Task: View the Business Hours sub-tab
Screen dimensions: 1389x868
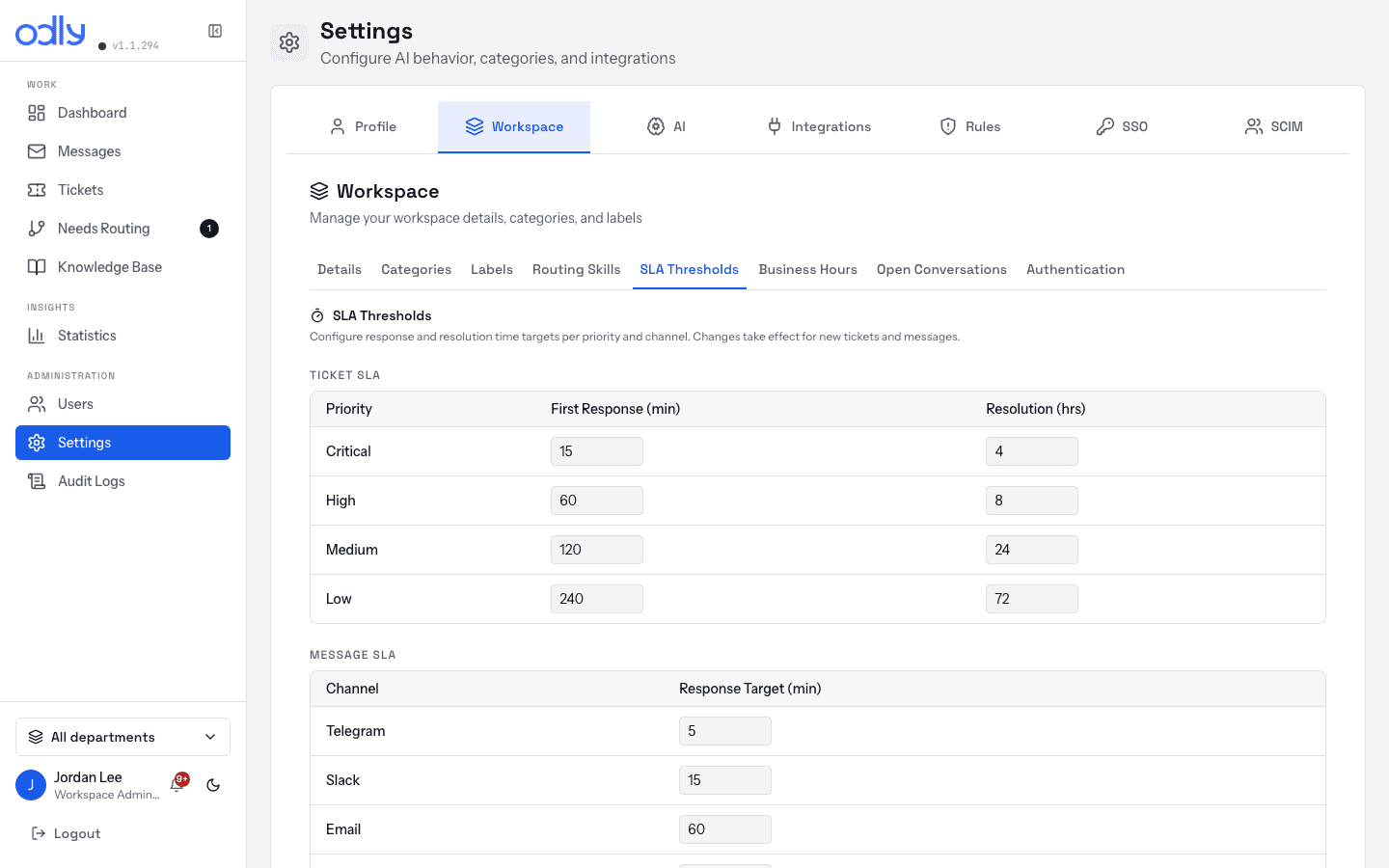Action: pos(807,270)
